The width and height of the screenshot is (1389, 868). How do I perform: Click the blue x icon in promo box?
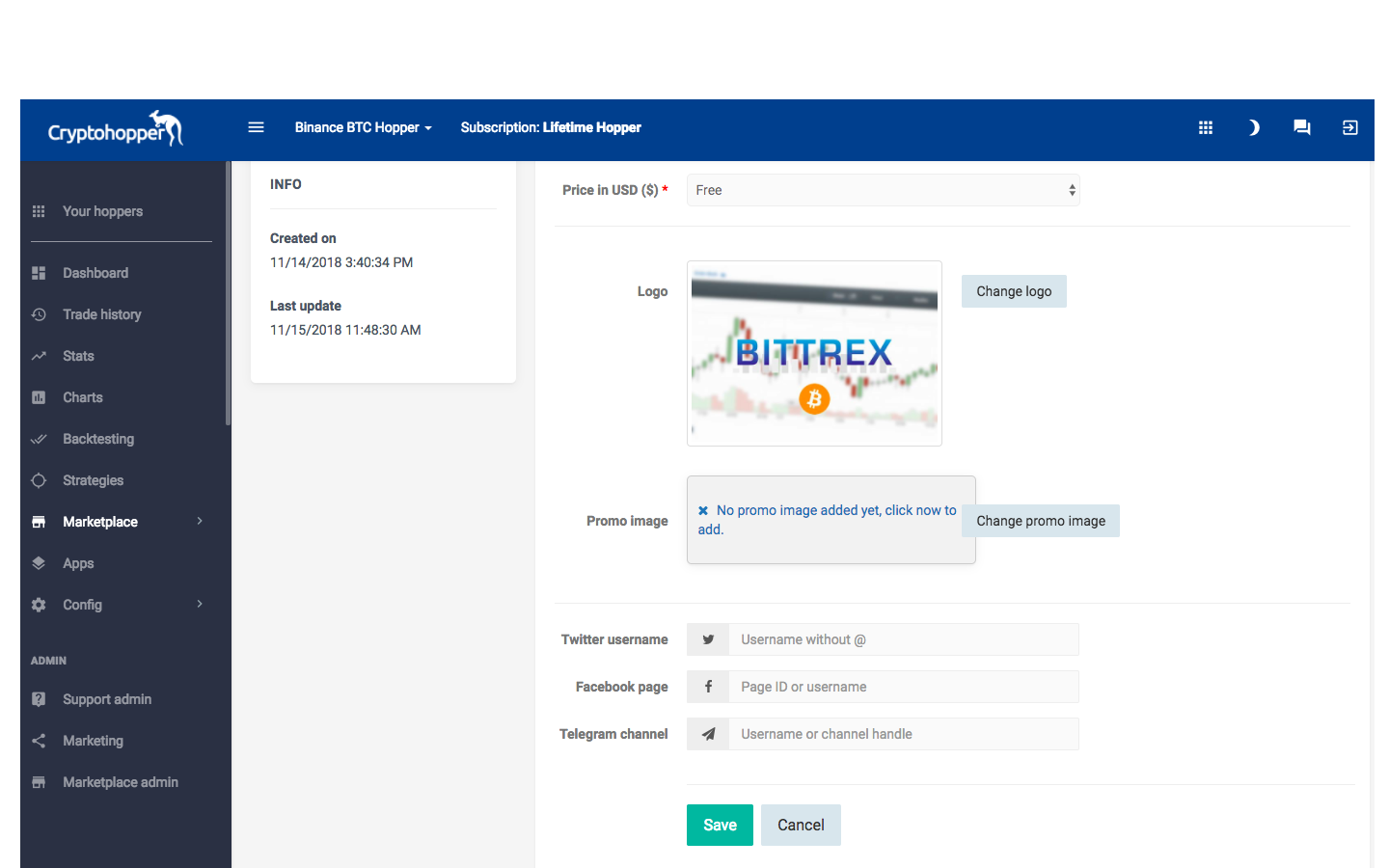tap(703, 510)
